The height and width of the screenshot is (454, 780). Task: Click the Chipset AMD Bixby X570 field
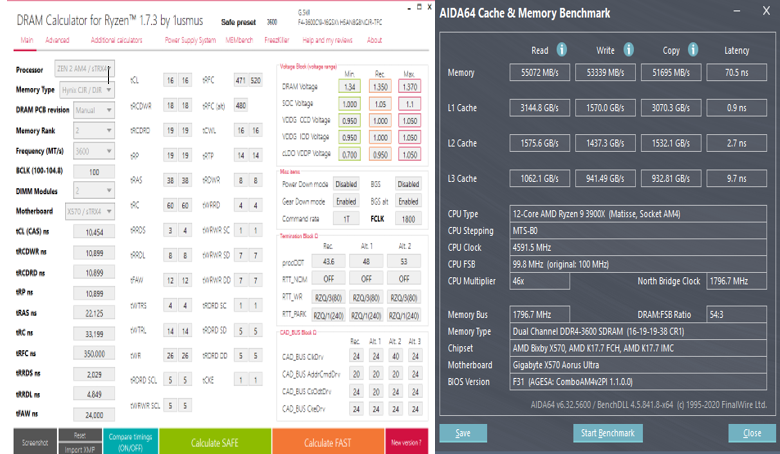pos(638,348)
